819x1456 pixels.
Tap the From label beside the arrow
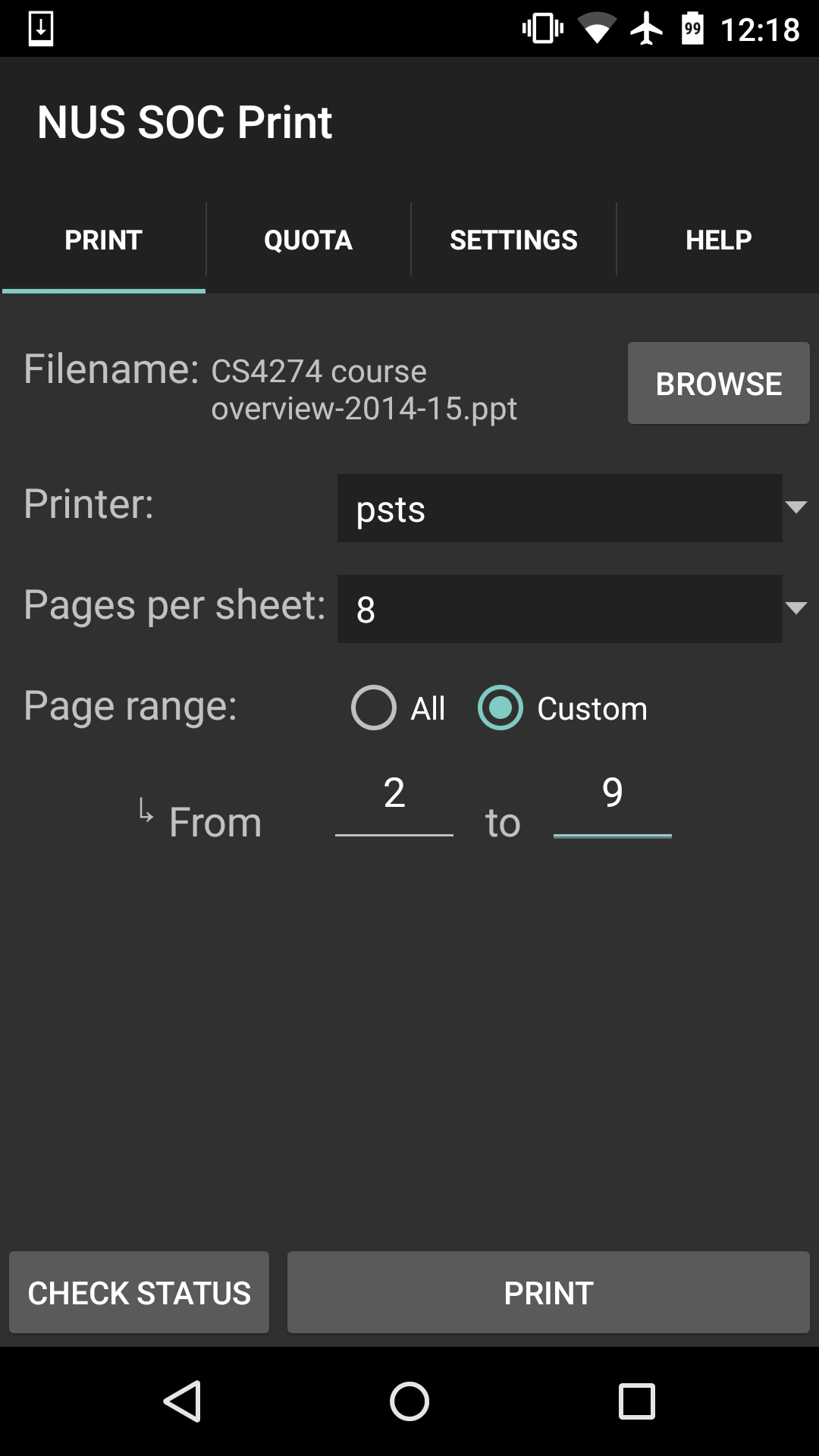(x=215, y=822)
